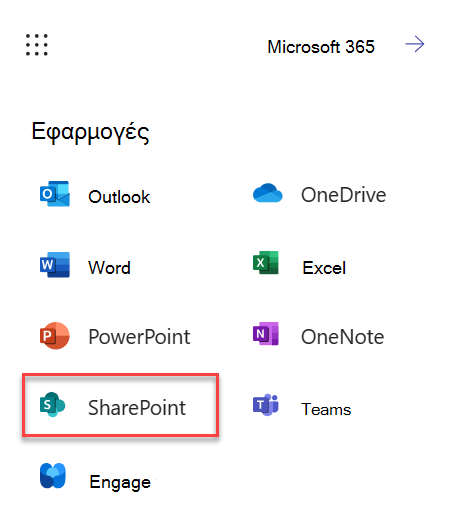Image resolution: width=450 pixels, height=517 pixels.
Task: Open the Outlook app icon
Action: [x=55, y=194]
